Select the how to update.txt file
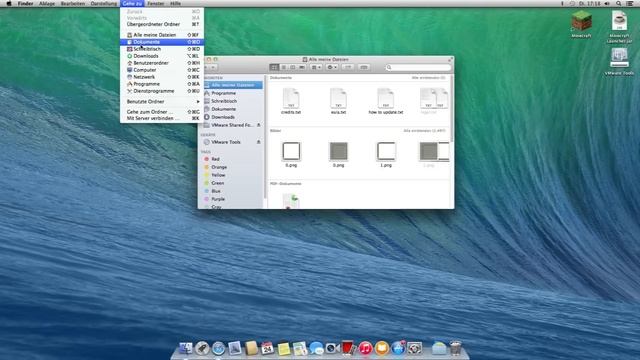Screen dimensions: 640x360 pos(386,101)
